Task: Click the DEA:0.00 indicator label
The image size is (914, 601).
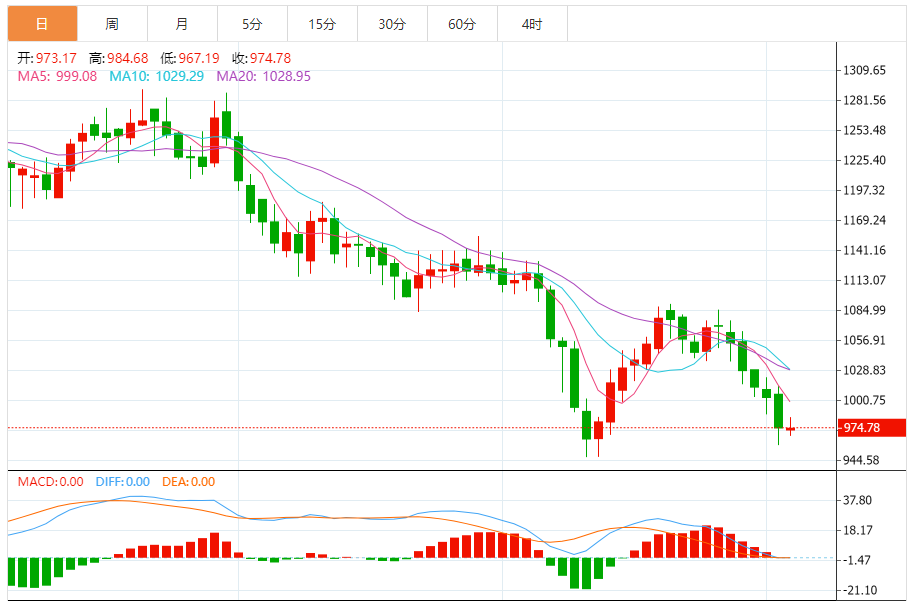Action: pyautogui.click(x=189, y=482)
